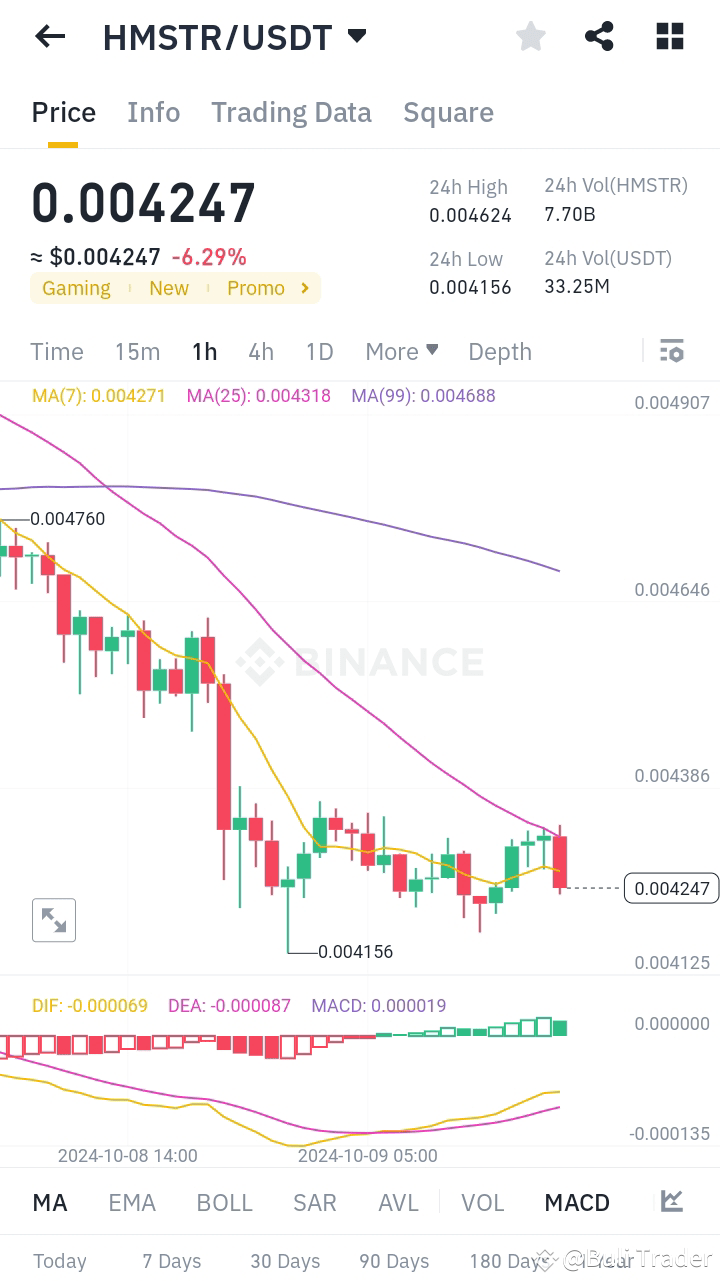
Task: Open the Trading Data tab
Action: coord(291,112)
